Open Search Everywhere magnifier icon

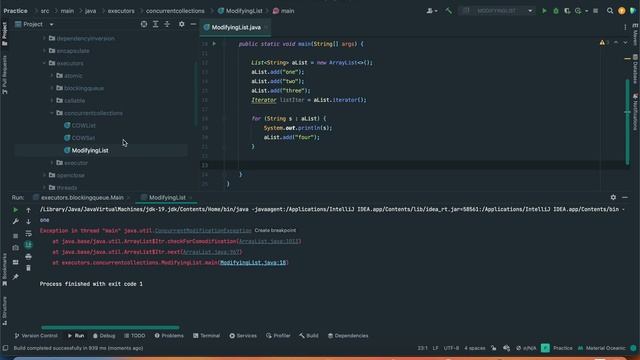coord(610,11)
